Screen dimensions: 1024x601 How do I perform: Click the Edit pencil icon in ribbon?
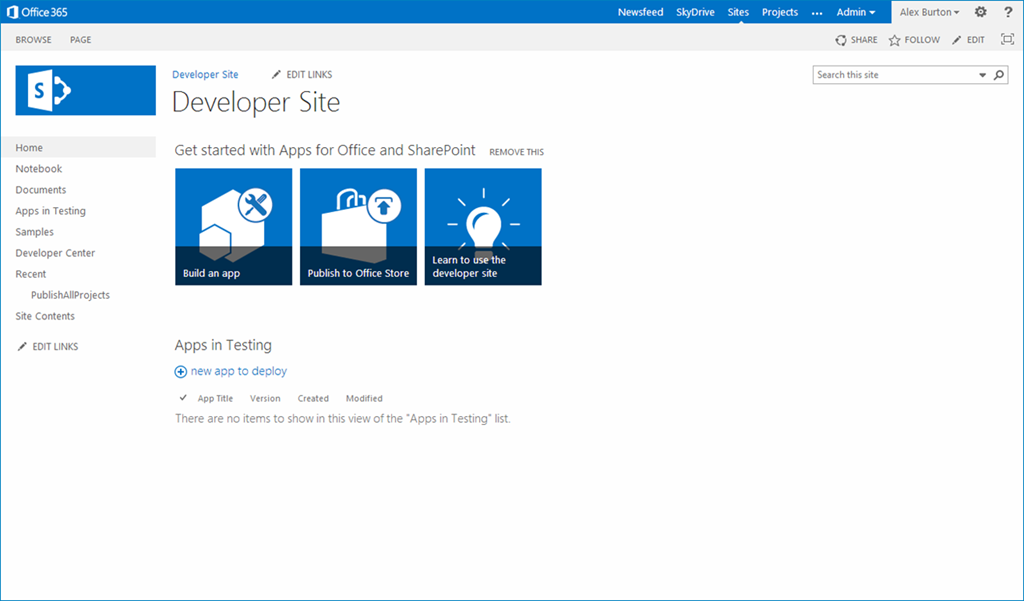point(956,41)
